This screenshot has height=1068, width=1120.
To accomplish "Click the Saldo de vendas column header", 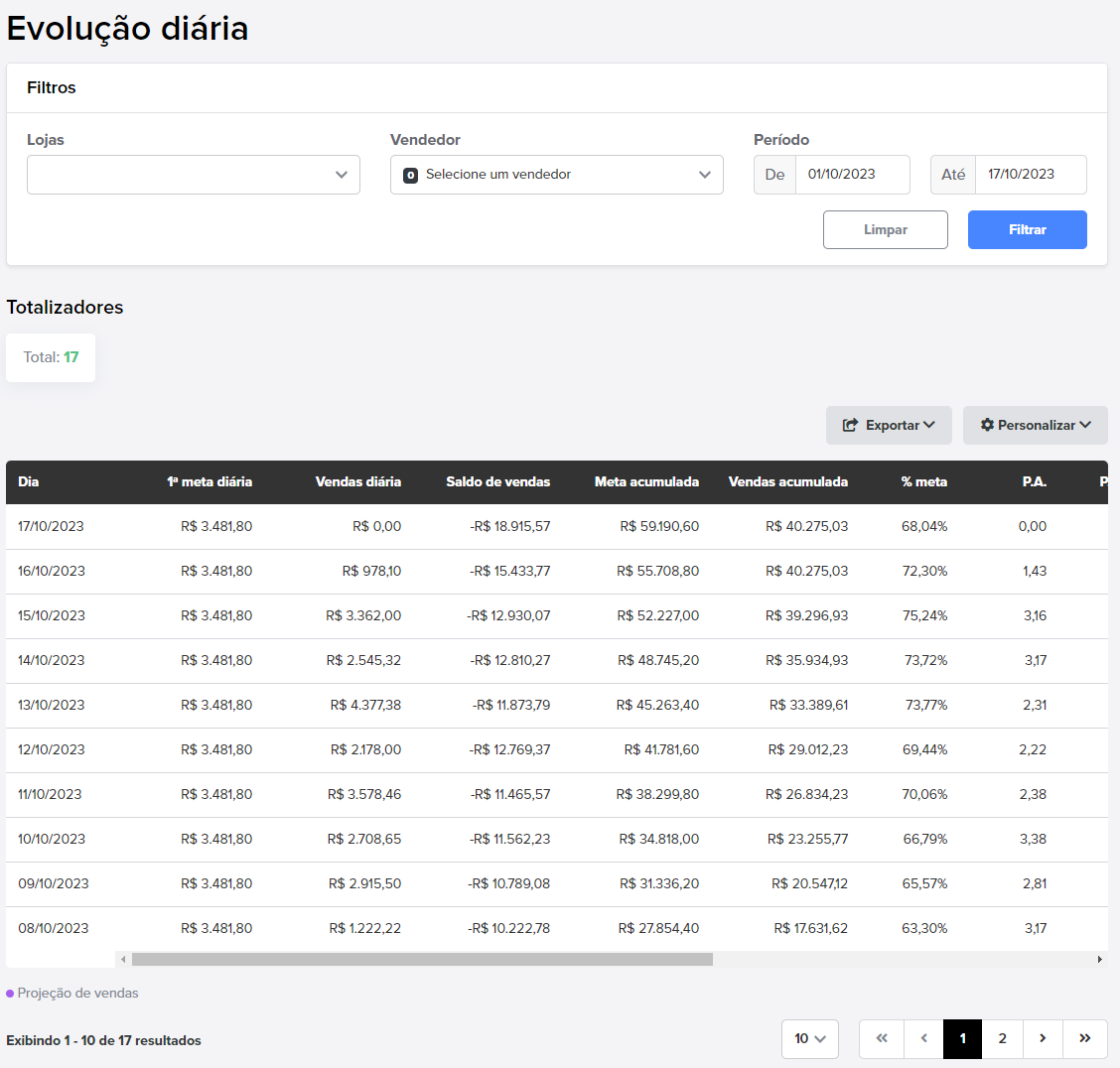I will pyautogui.click(x=497, y=481).
